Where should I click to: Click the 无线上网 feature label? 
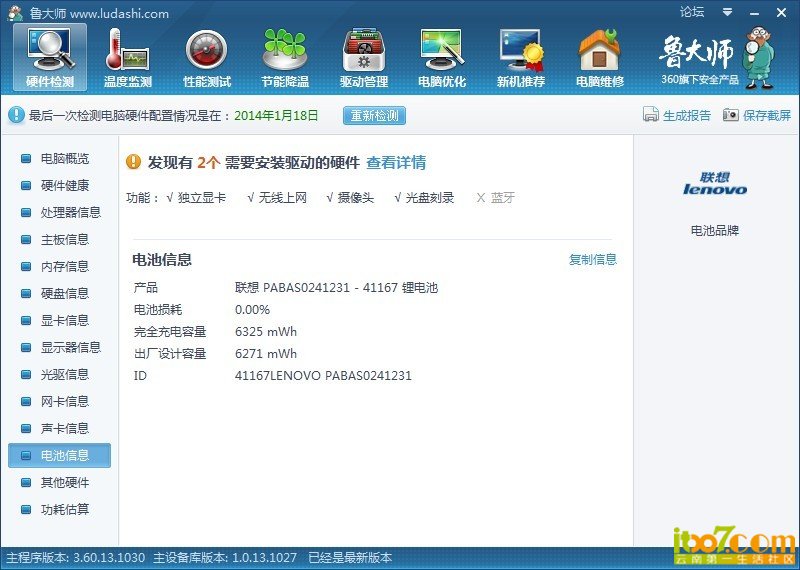(x=283, y=197)
